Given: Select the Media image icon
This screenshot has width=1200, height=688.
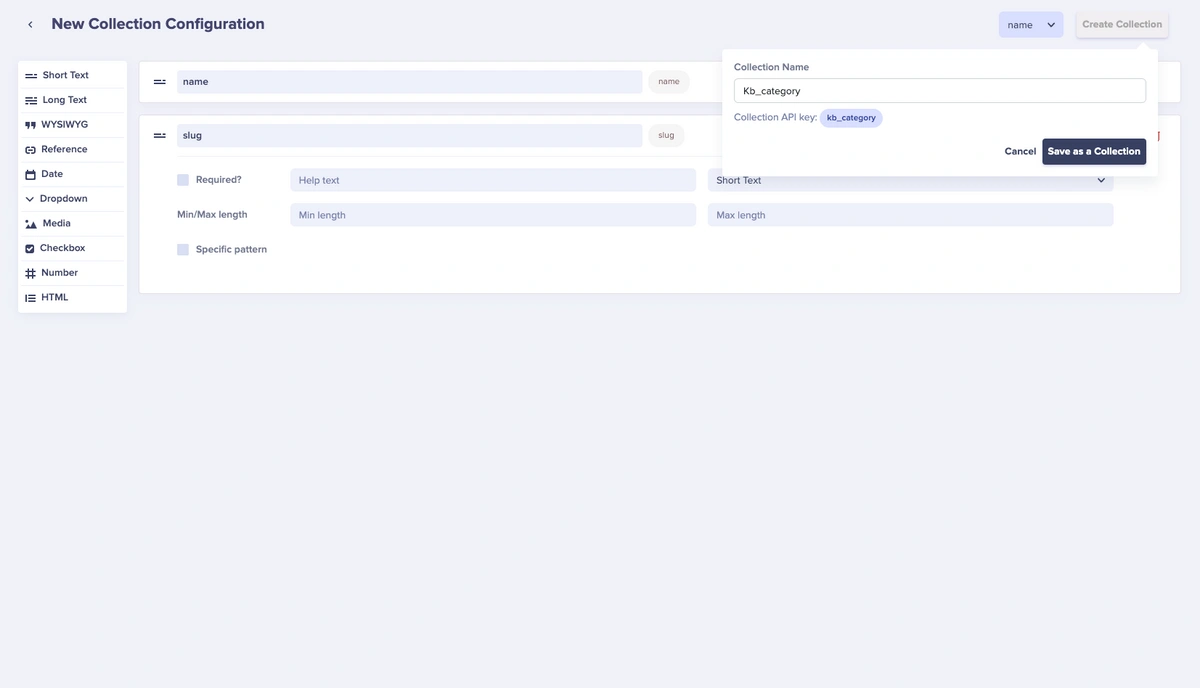Looking at the screenshot, I should coord(31,224).
